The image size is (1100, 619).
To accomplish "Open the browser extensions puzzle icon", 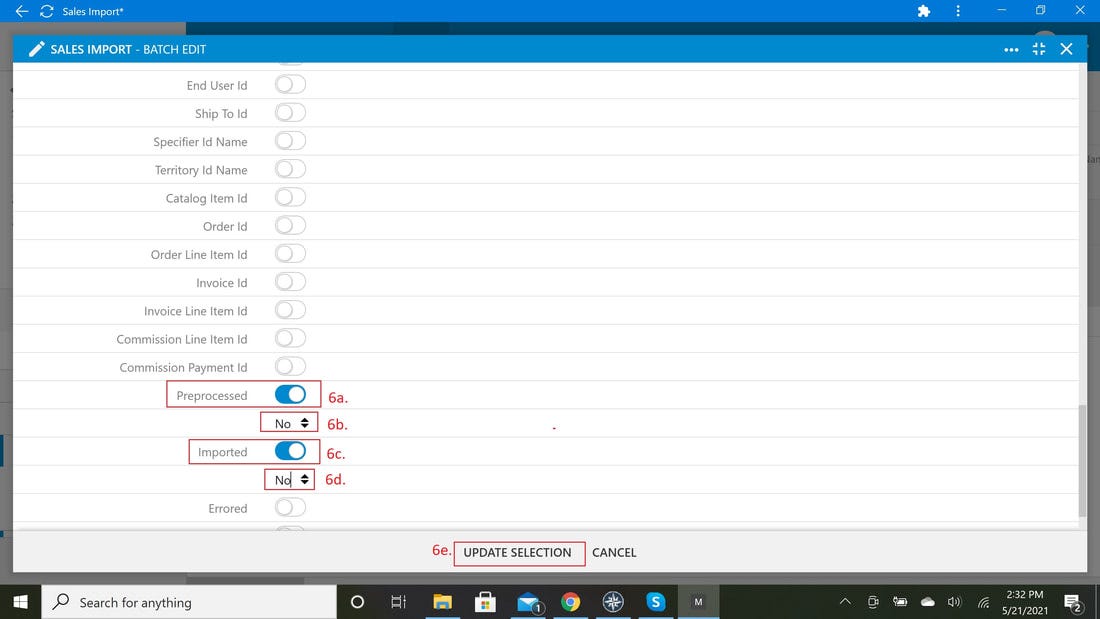I will pos(924,11).
